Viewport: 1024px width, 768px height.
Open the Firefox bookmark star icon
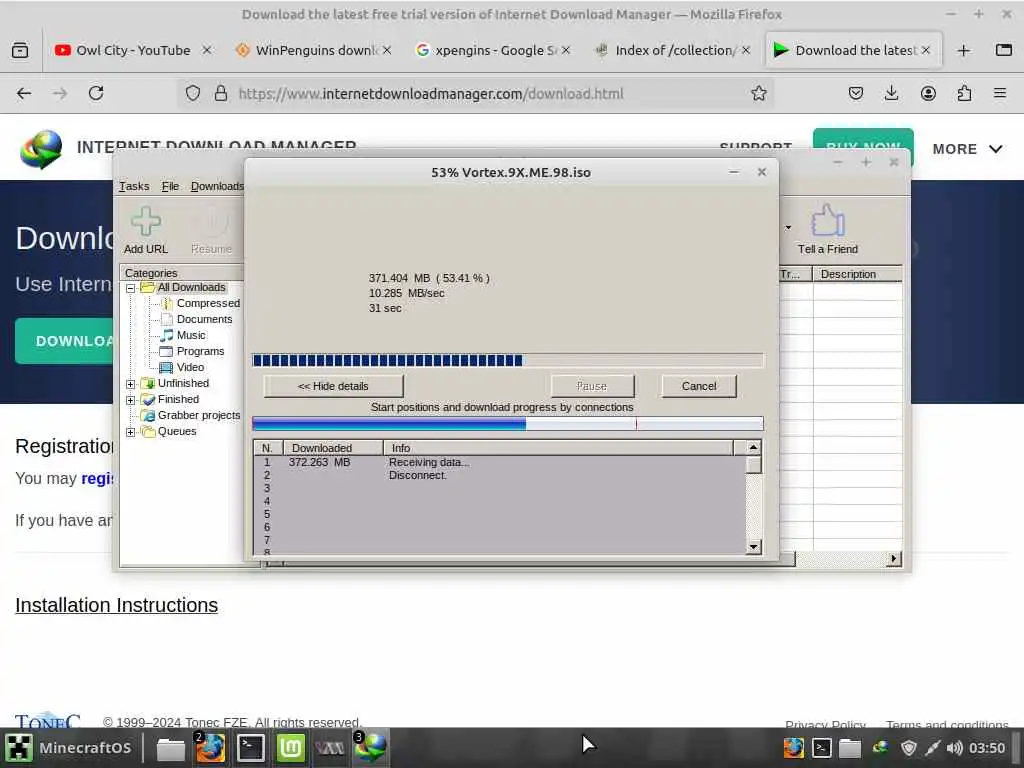(x=758, y=93)
